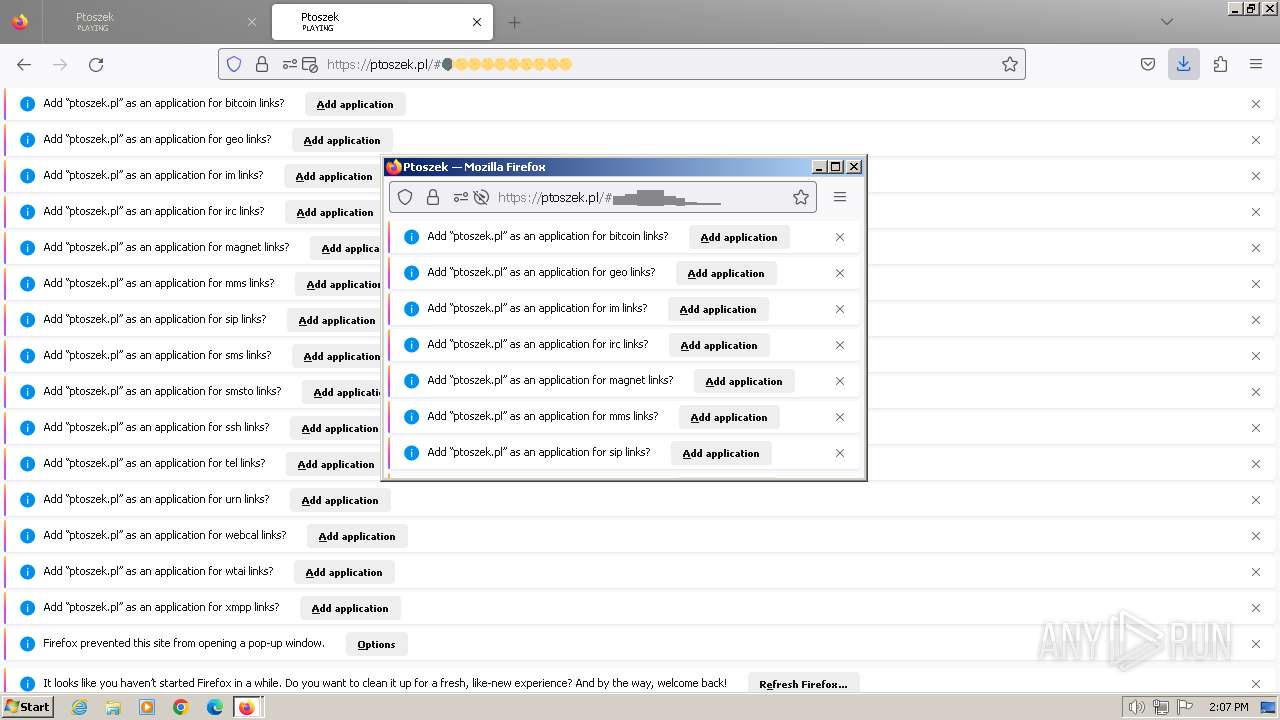Dismiss xmpp links notification
The height and width of the screenshot is (720, 1280).
point(1256,608)
